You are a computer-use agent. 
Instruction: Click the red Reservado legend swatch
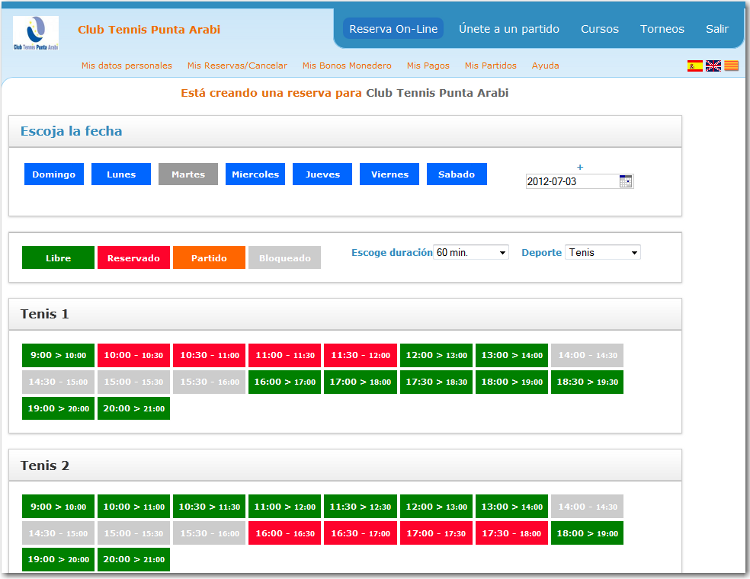click(x=133, y=257)
